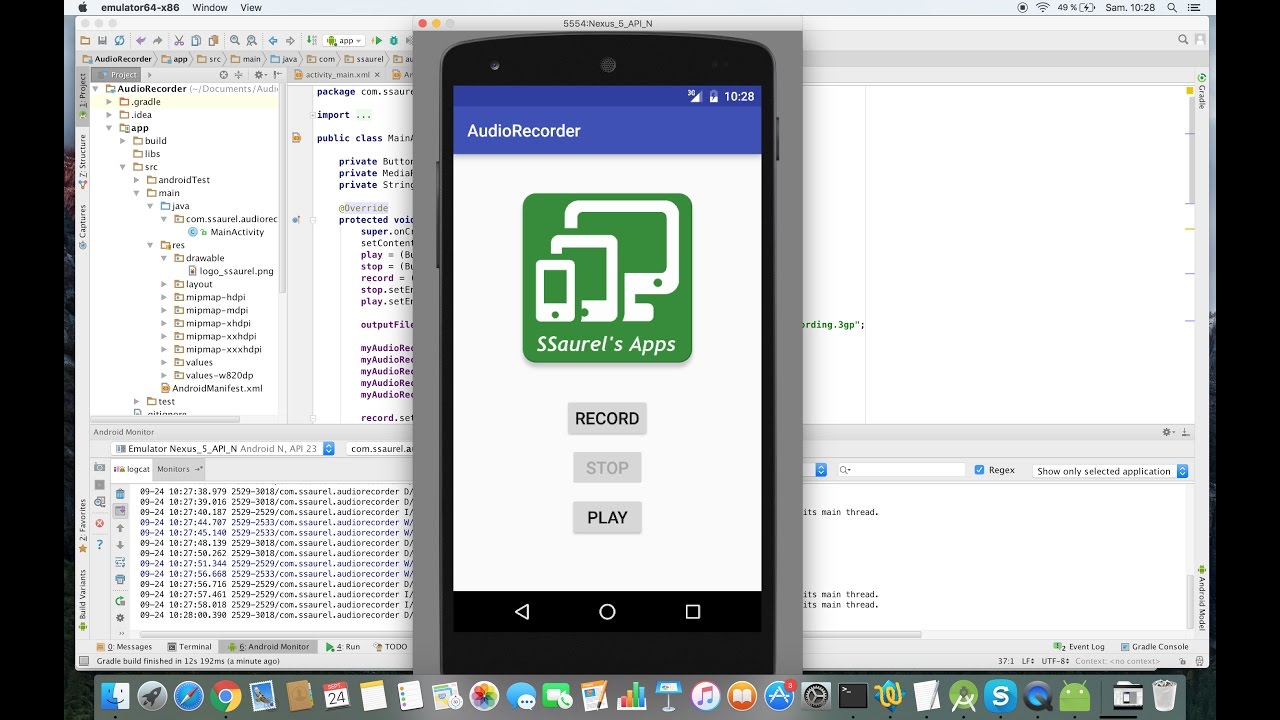
Task: Cut selection with the scissors icon
Action: coord(179,40)
